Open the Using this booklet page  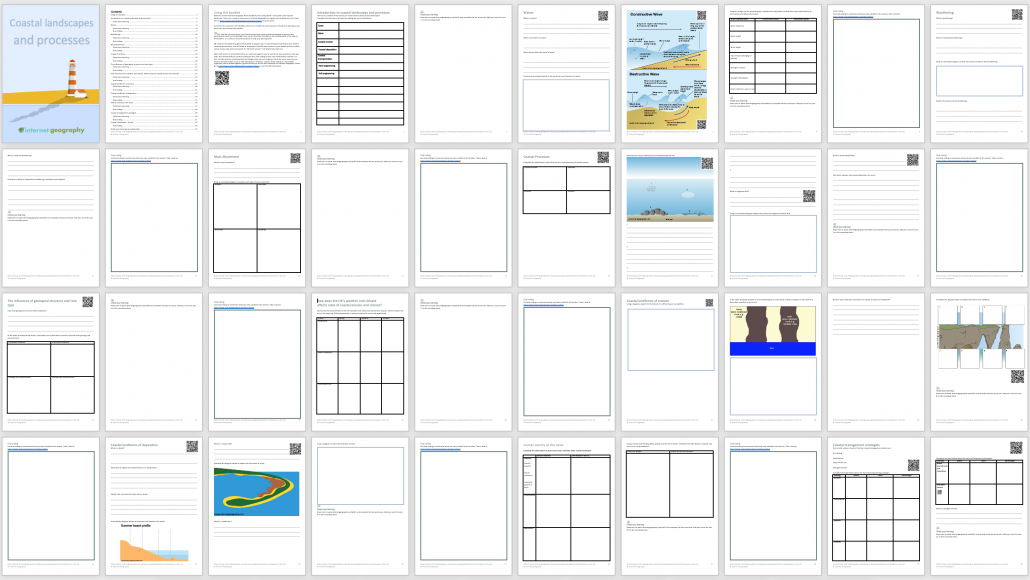[x=257, y=74]
